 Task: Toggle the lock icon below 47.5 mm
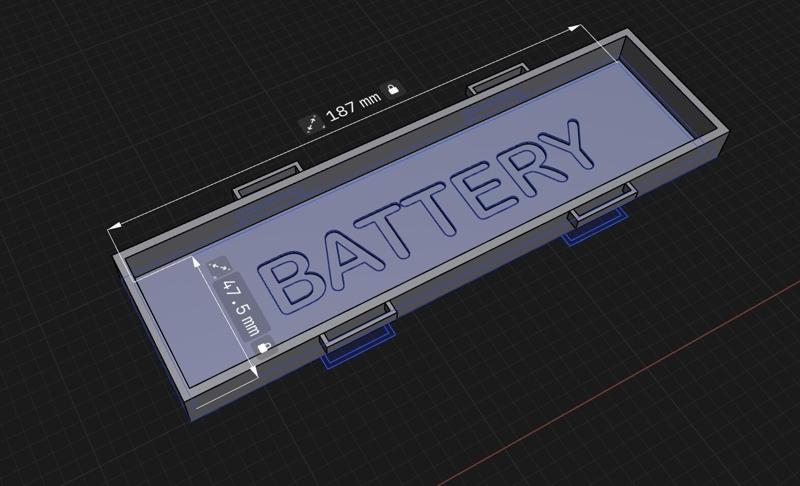264,347
